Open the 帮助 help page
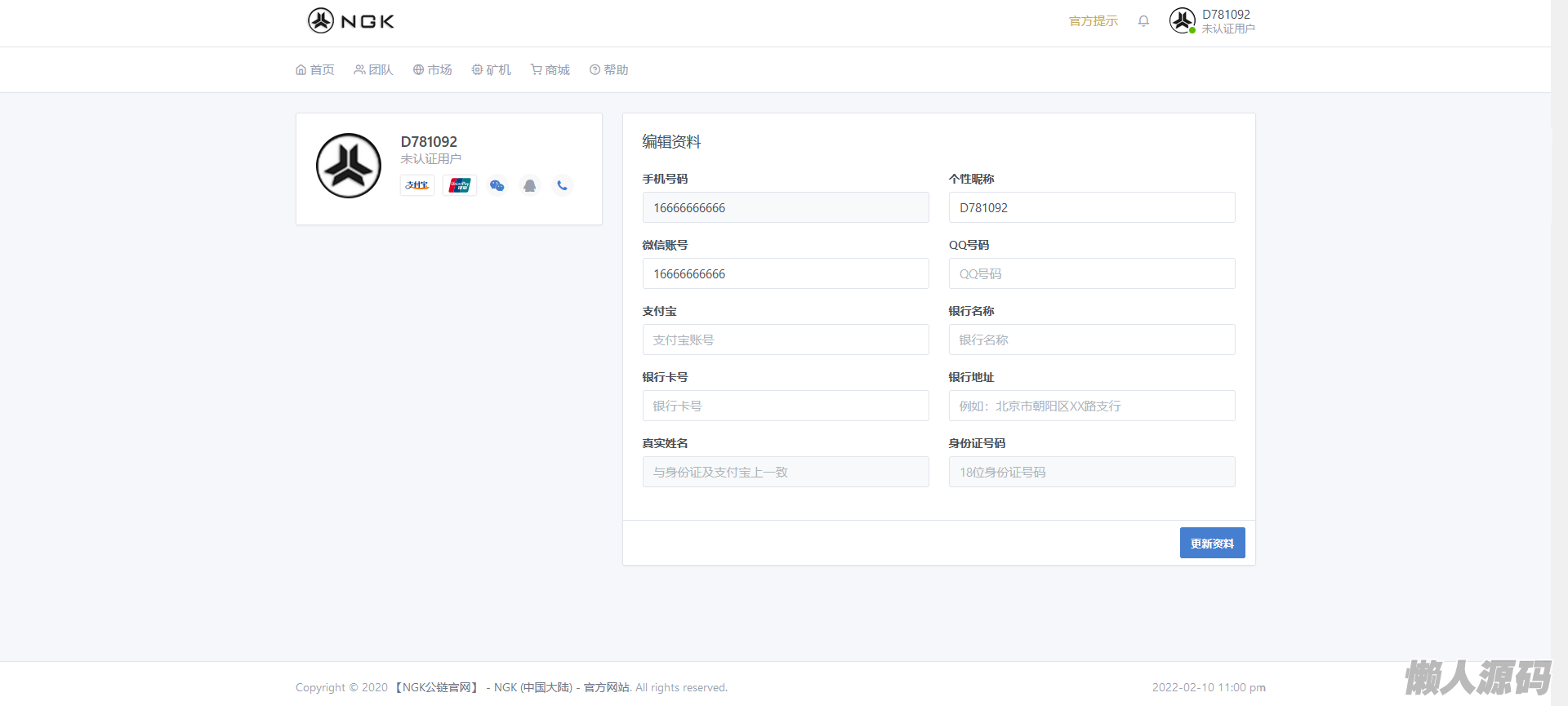The width and height of the screenshot is (1568, 706). (609, 70)
